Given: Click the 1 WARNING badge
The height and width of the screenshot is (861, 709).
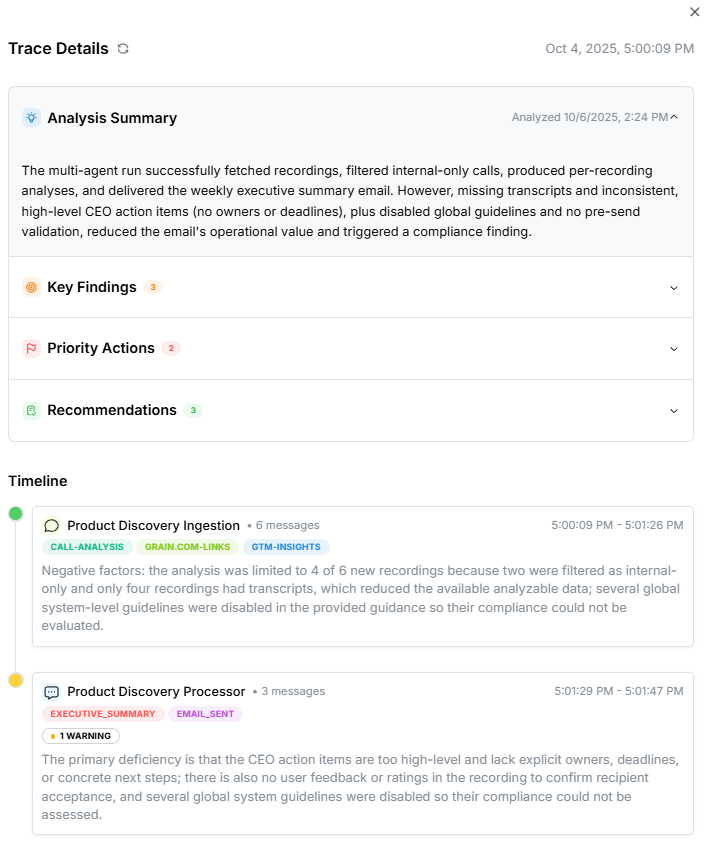Looking at the screenshot, I should coord(81,736).
